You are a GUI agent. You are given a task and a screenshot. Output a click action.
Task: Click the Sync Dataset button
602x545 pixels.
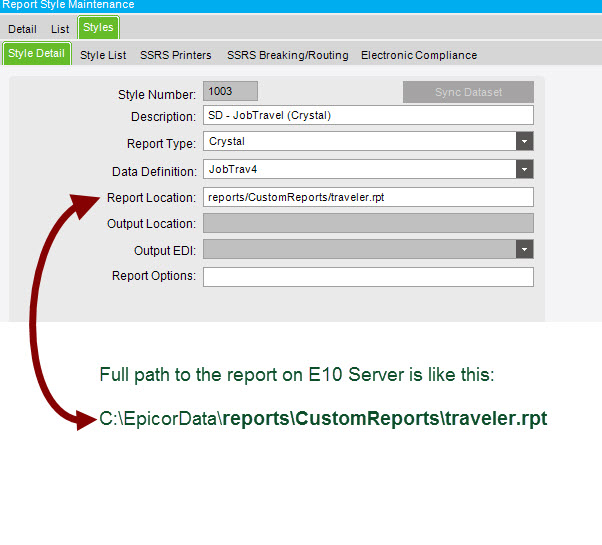tap(468, 92)
